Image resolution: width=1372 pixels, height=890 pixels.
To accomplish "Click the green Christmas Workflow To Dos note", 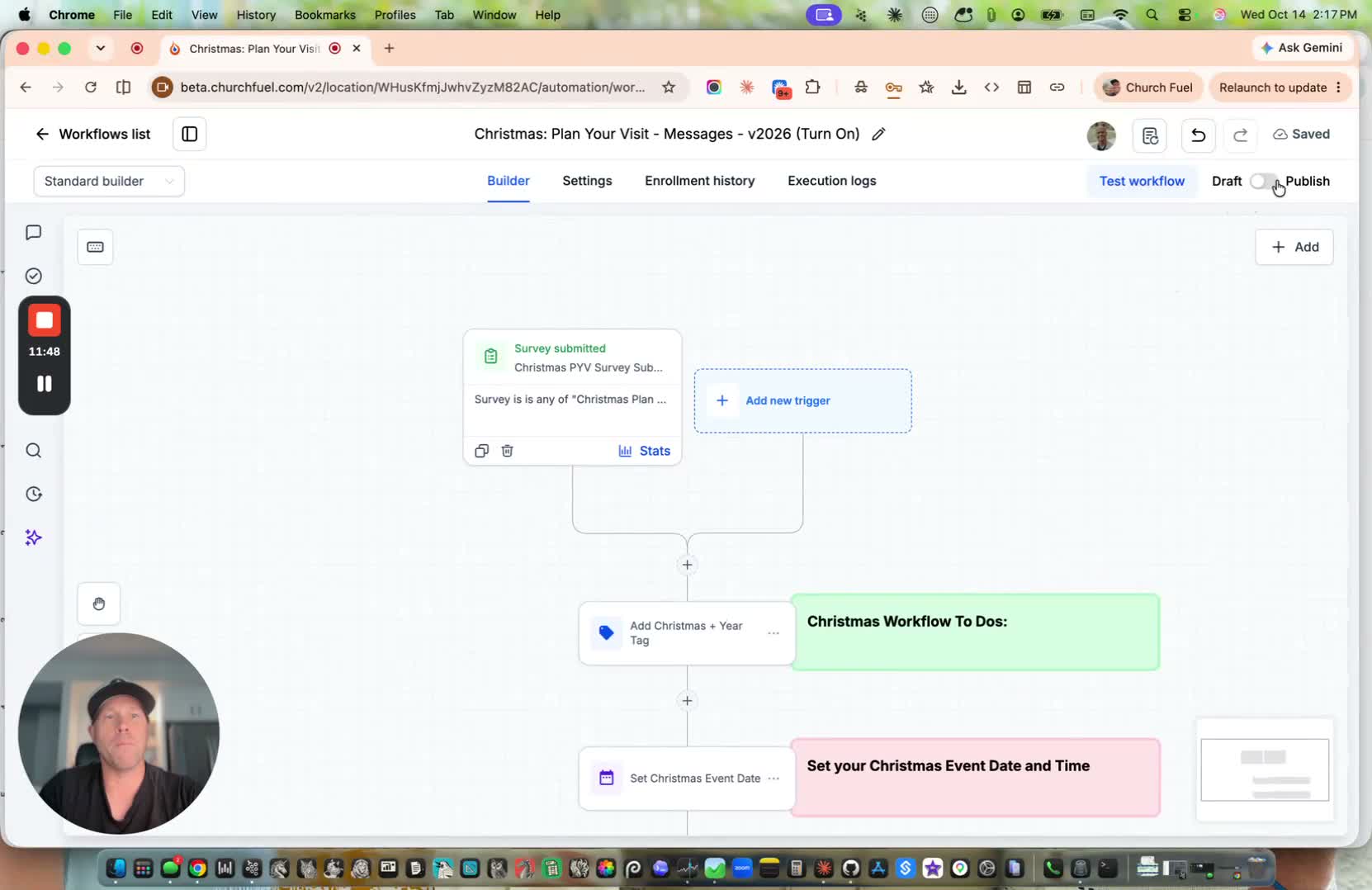I will point(976,632).
